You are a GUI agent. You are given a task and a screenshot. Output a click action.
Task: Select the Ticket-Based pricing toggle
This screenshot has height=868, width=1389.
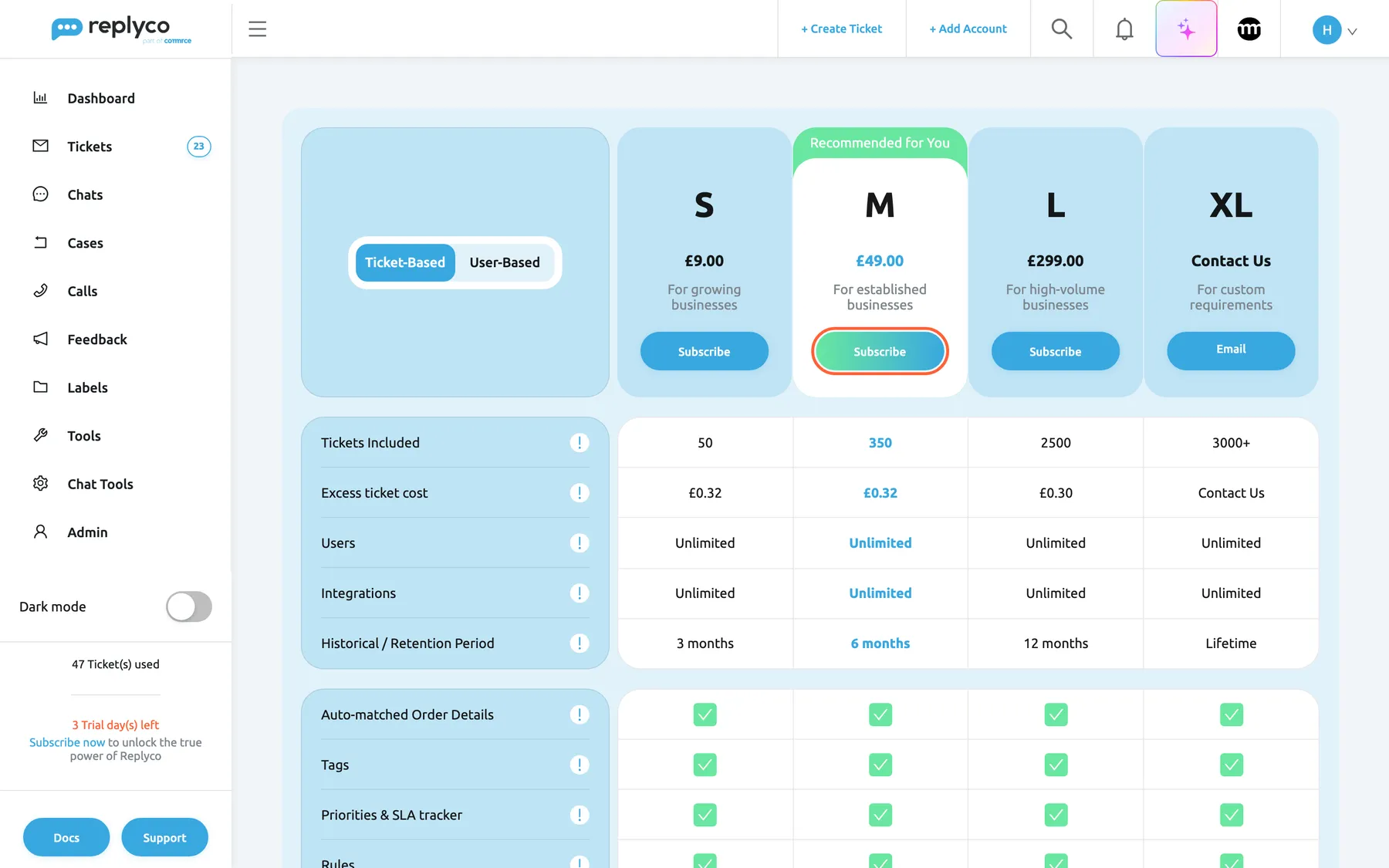(405, 262)
